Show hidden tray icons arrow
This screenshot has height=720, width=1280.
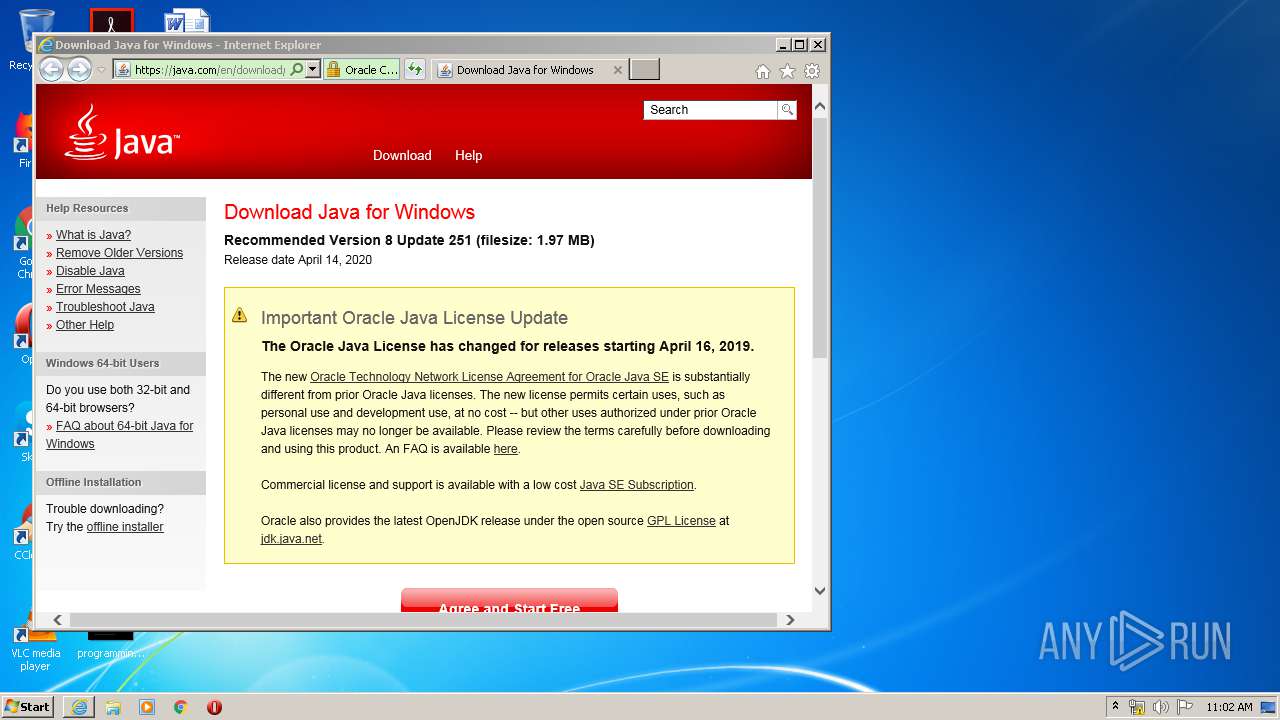point(1115,707)
